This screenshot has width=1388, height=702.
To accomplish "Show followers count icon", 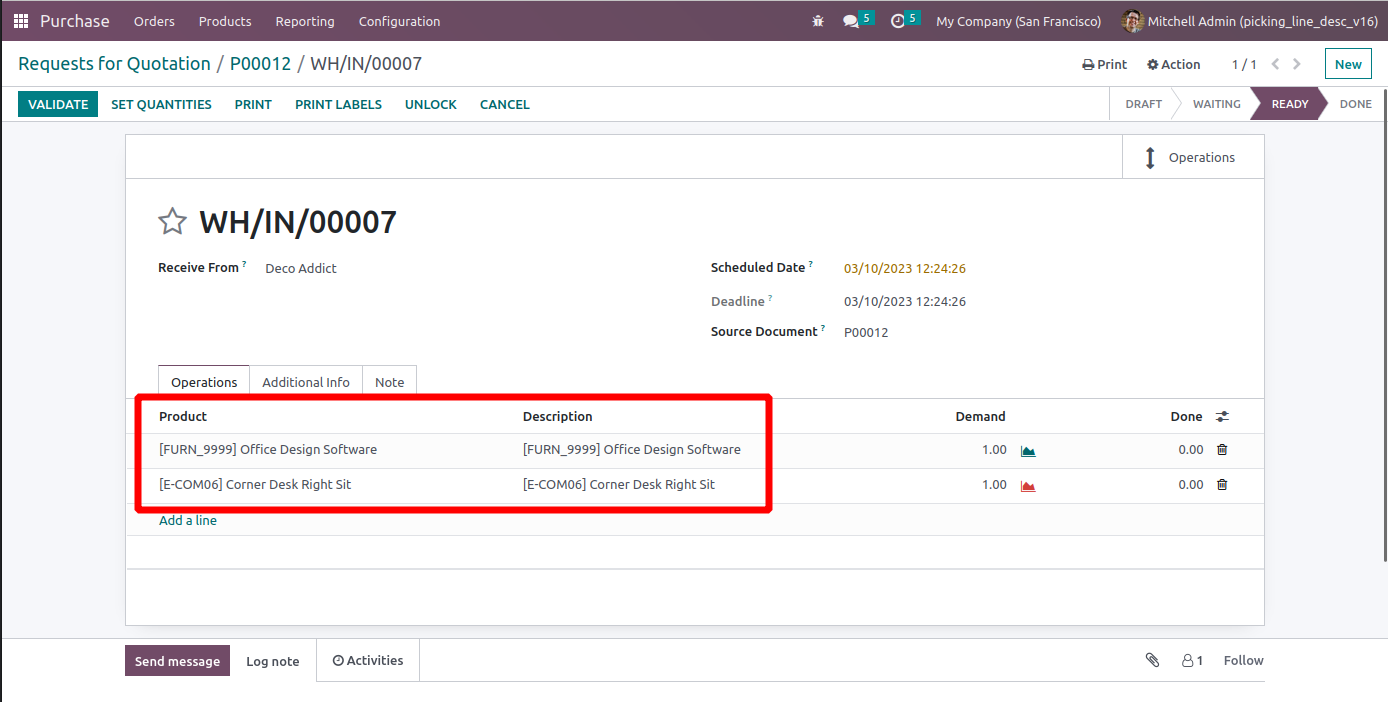I will [1192, 661].
